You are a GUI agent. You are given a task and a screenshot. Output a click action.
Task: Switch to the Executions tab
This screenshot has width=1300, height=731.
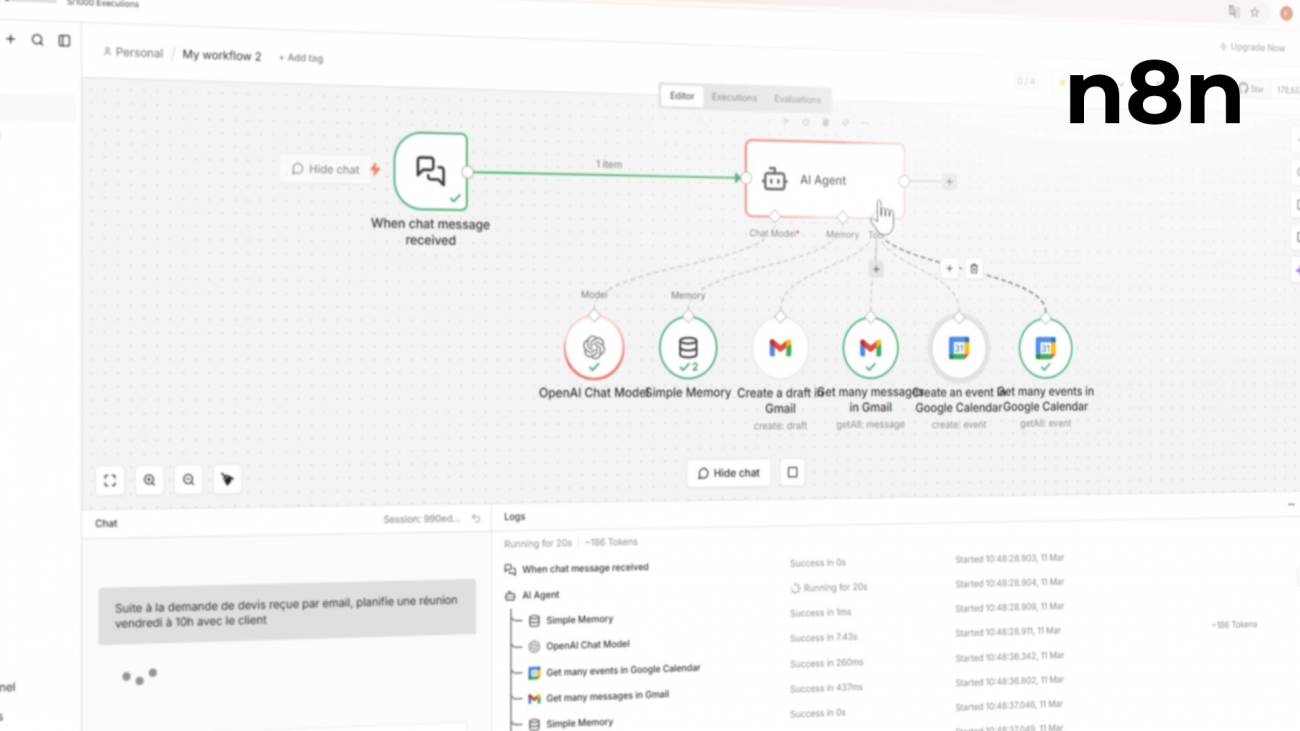[734, 98]
